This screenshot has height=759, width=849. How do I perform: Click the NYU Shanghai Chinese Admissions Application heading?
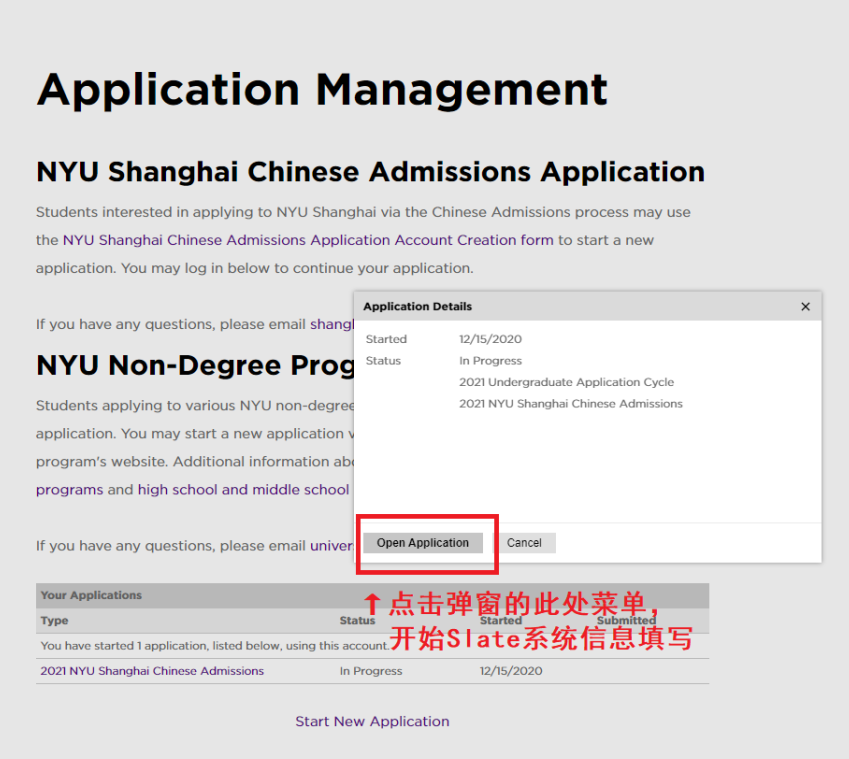click(370, 172)
